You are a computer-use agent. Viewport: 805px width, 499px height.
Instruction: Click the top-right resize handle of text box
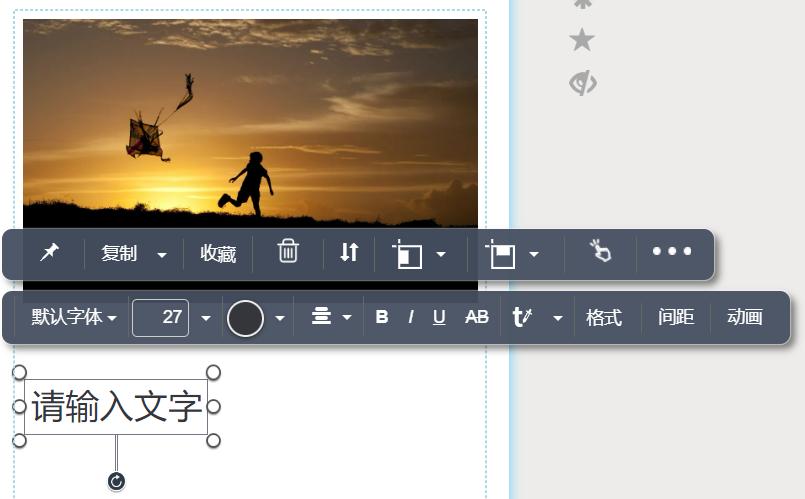(x=213, y=372)
